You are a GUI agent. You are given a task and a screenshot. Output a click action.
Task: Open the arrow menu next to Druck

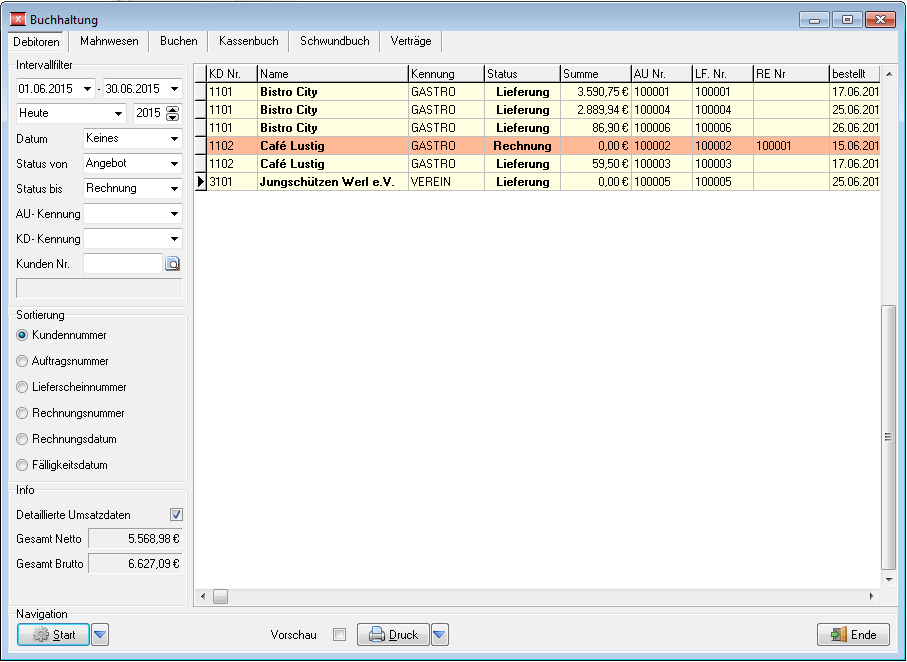[440, 635]
